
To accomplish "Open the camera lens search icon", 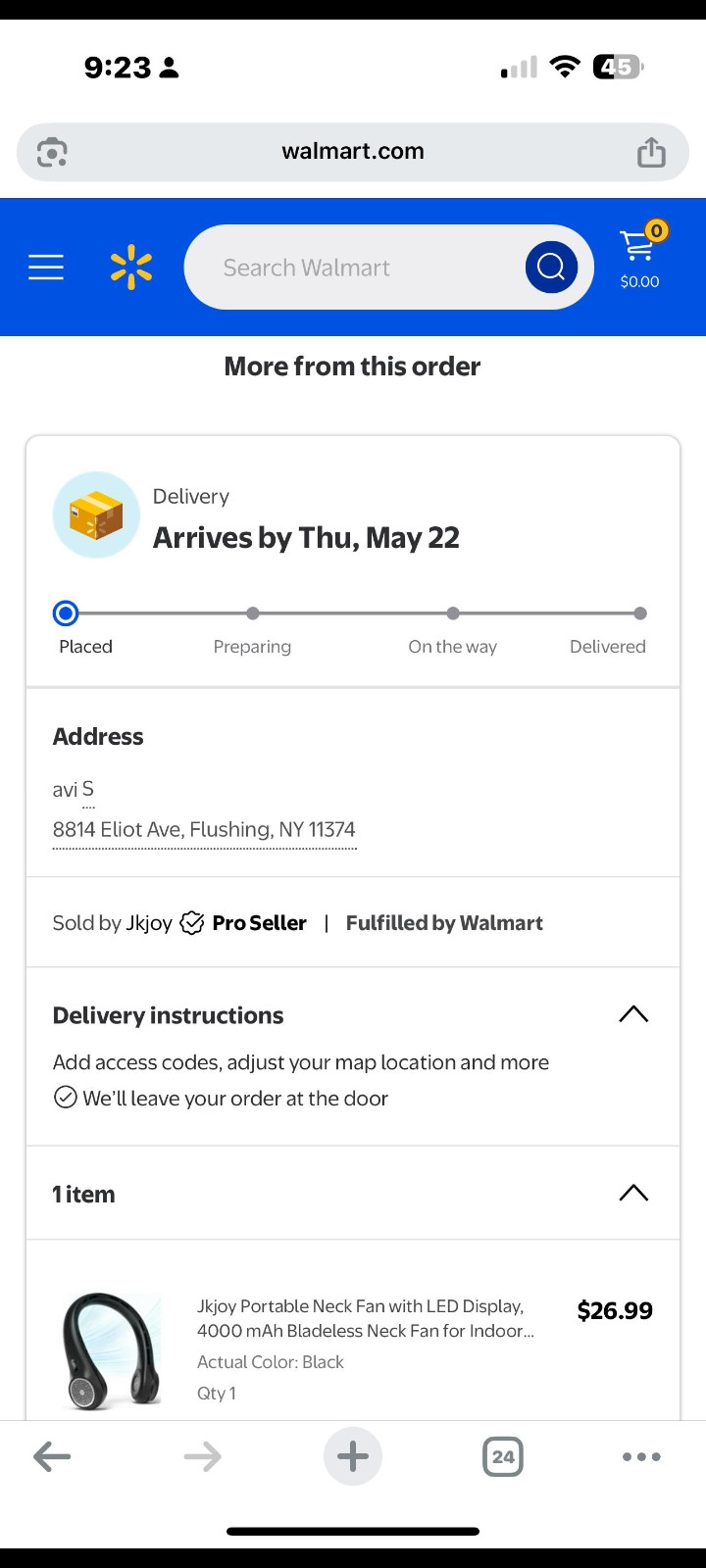I will pos(52,152).
